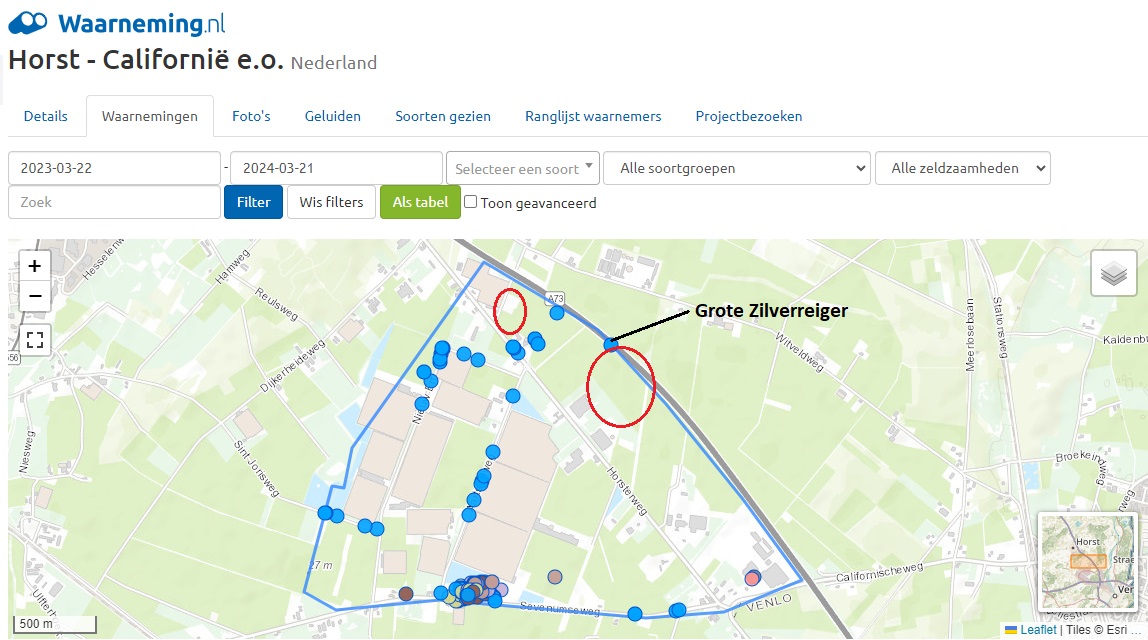The image size is (1148, 640).
Task: Show results as table via Als tabel
Action: [x=420, y=202]
